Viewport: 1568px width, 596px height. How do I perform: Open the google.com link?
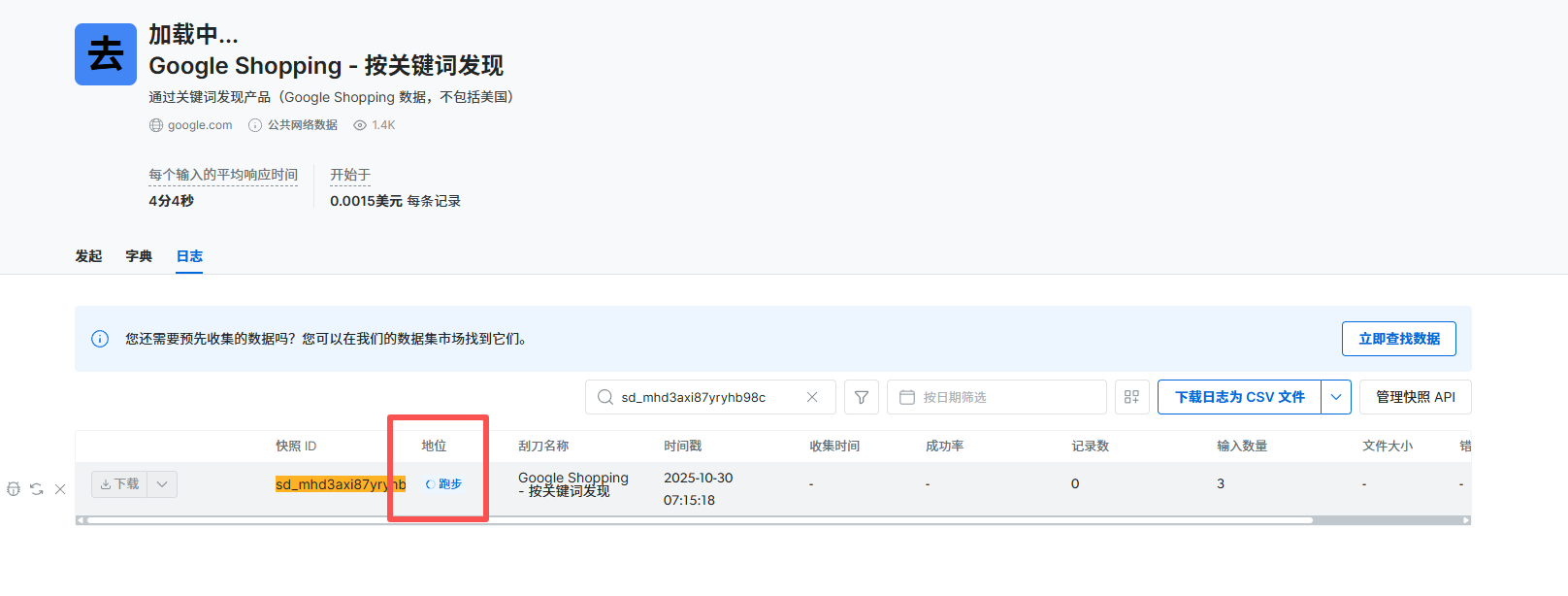click(200, 125)
